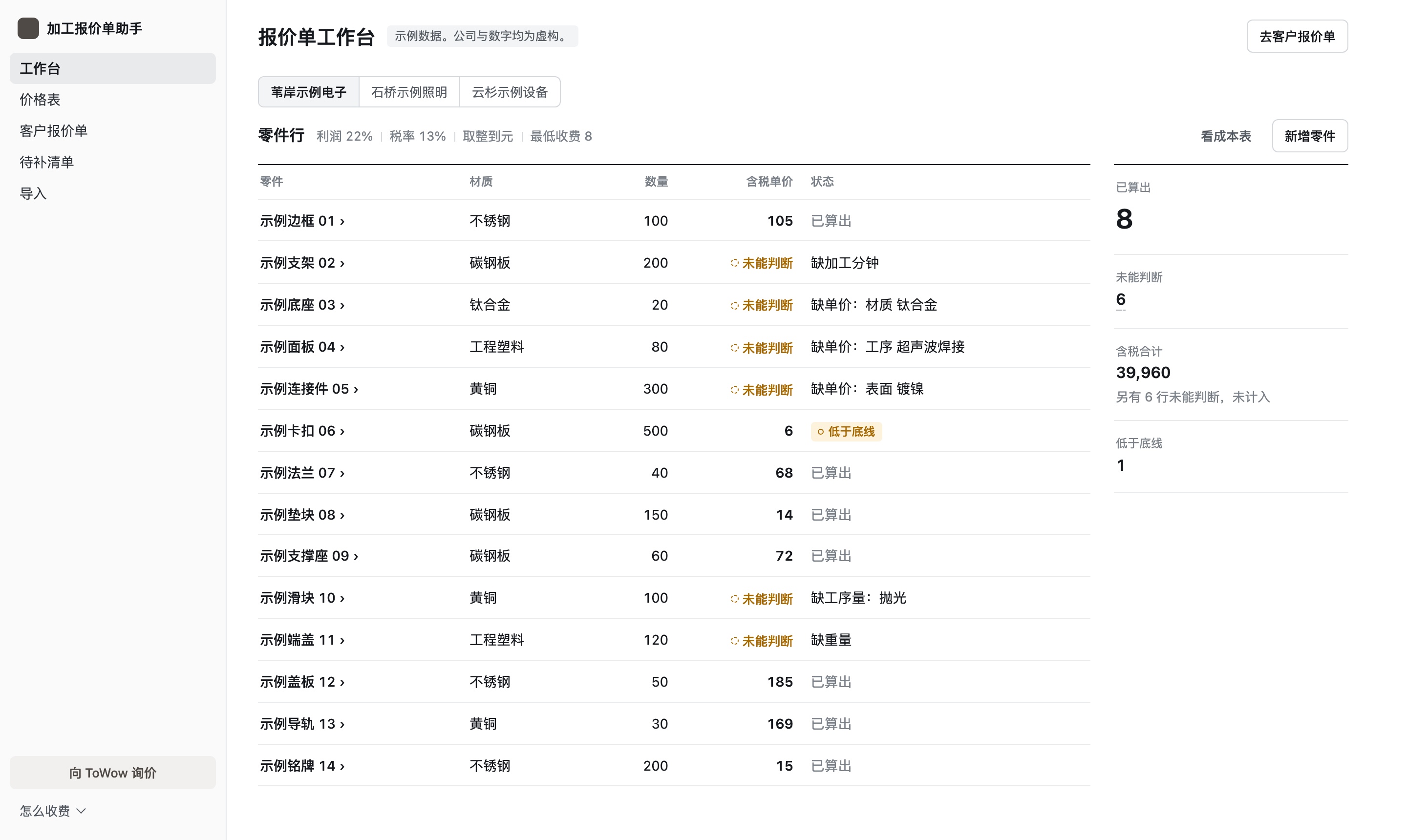The height and width of the screenshot is (840, 1407).
Task: Click the 未能判断 count 6 in summary
Action: 1121,299
